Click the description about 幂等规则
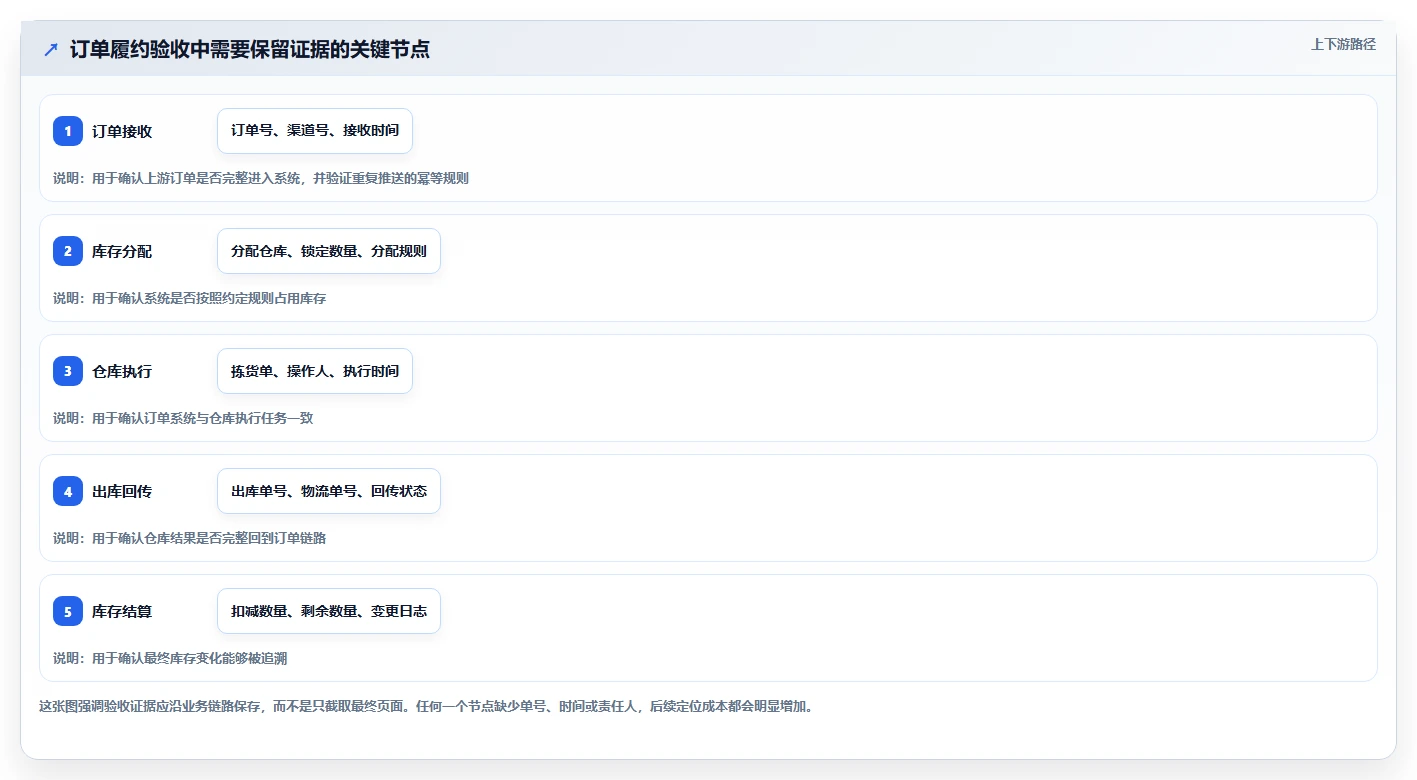 coord(261,178)
